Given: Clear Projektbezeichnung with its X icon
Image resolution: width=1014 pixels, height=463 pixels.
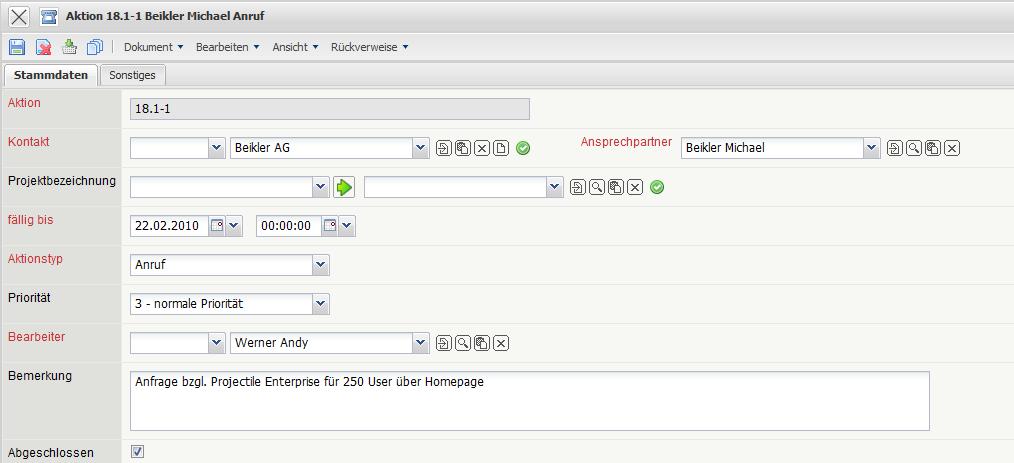Looking at the screenshot, I should tap(635, 188).
